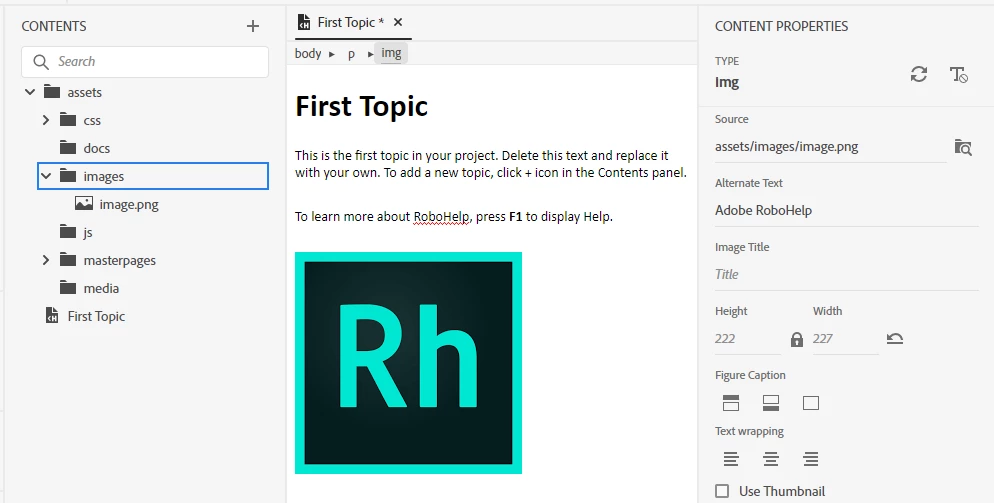Expand the css folder

point(46,120)
